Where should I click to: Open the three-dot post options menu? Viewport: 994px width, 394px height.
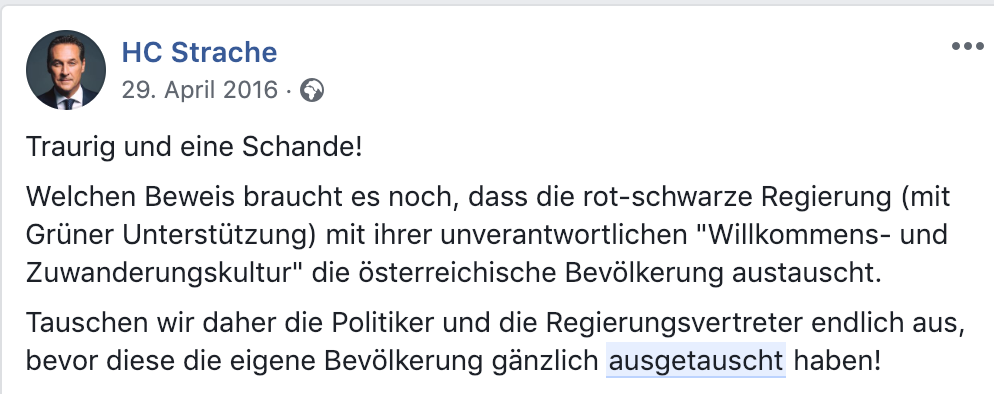point(967,46)
